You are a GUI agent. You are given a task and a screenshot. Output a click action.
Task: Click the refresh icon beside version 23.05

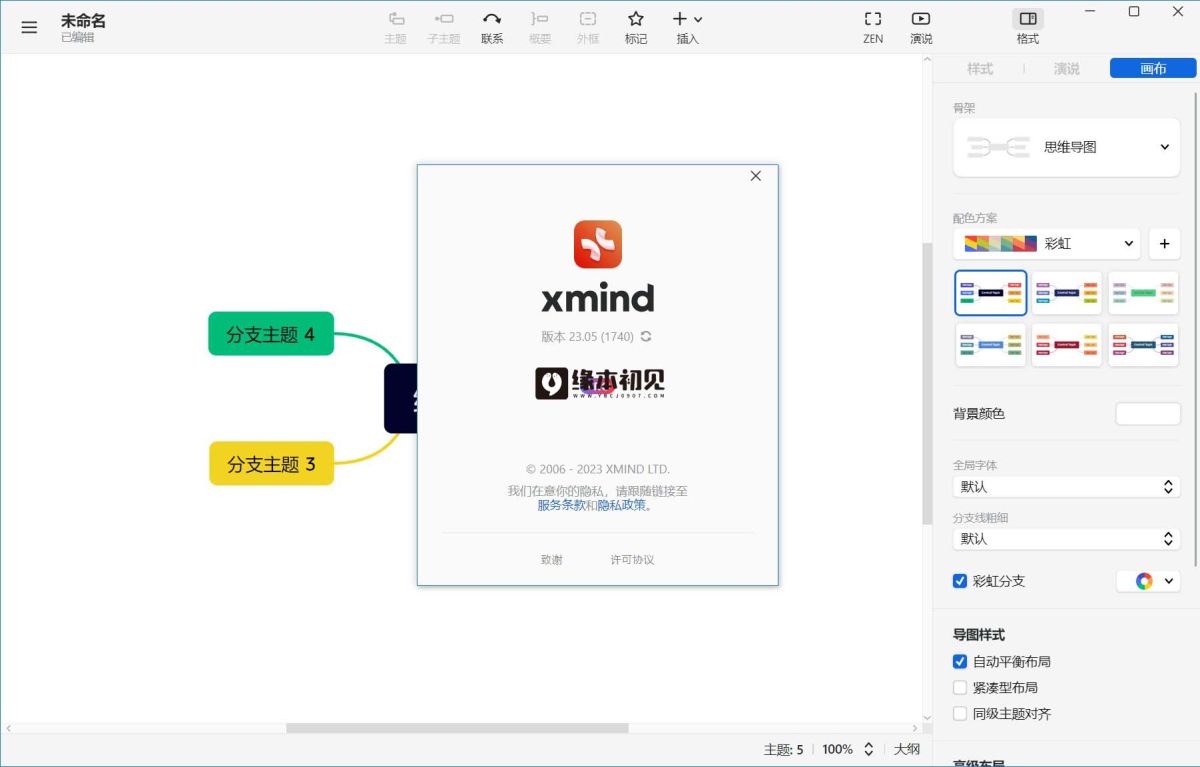point(646,337)
